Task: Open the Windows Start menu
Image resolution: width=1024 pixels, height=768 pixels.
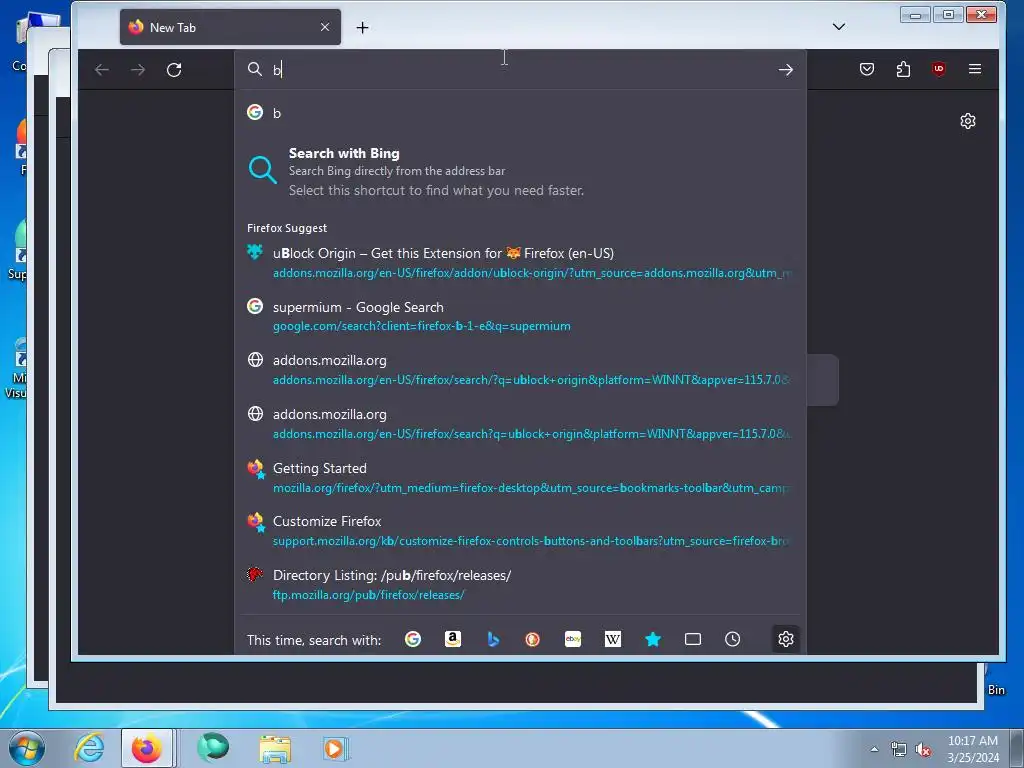Action: point(25,748)
